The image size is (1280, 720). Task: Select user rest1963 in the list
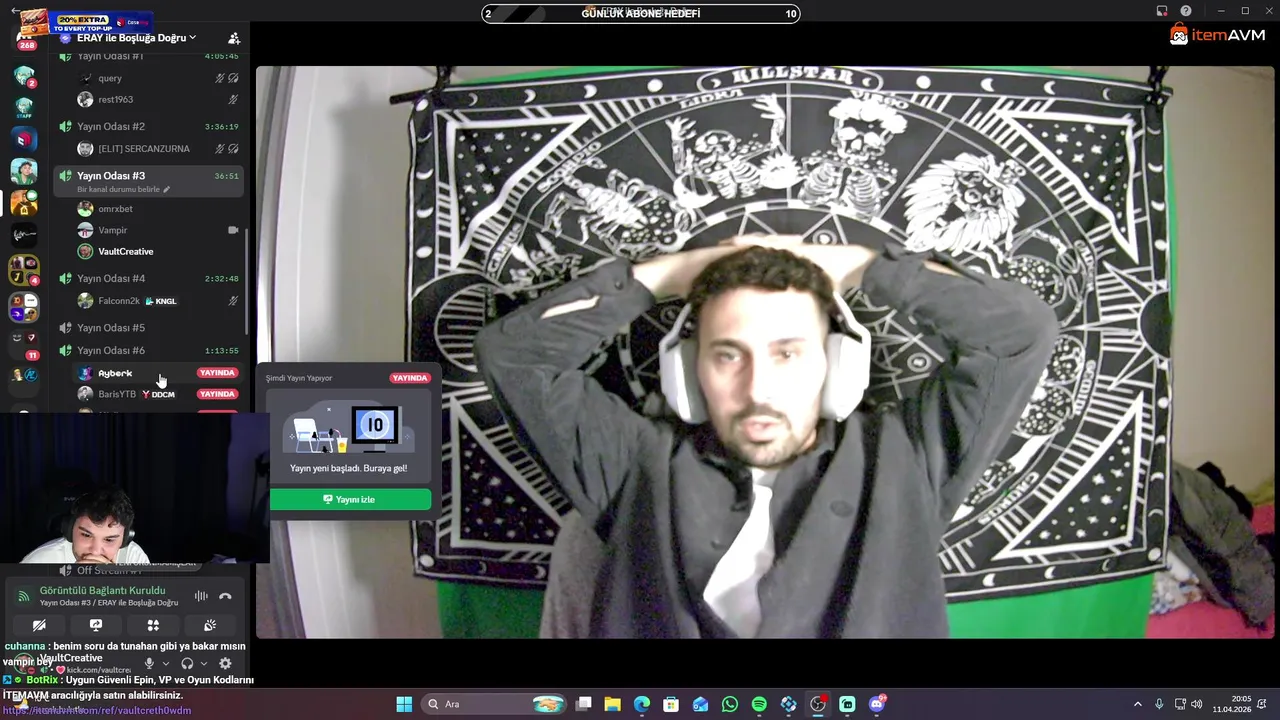pyautogui.click(x=157, y=99)
